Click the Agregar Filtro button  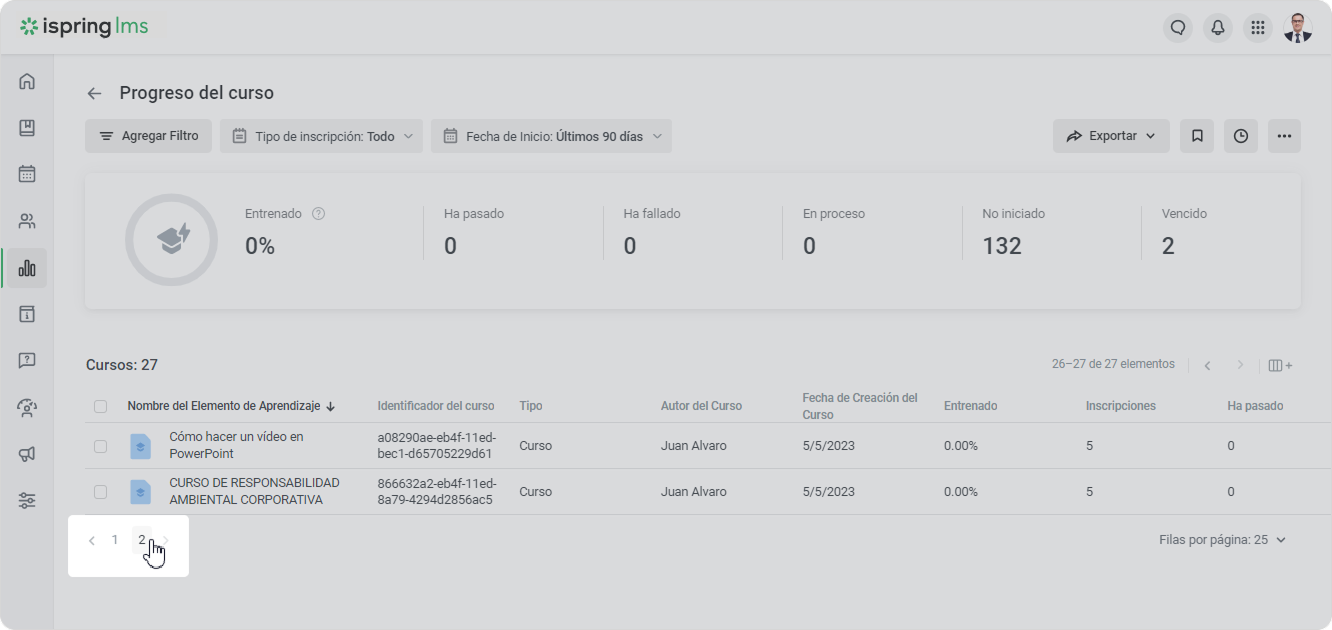(148, 136)
